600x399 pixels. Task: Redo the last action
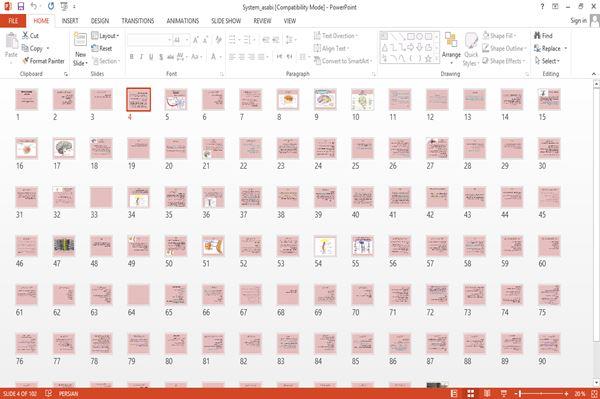click(x=51, y=7)
